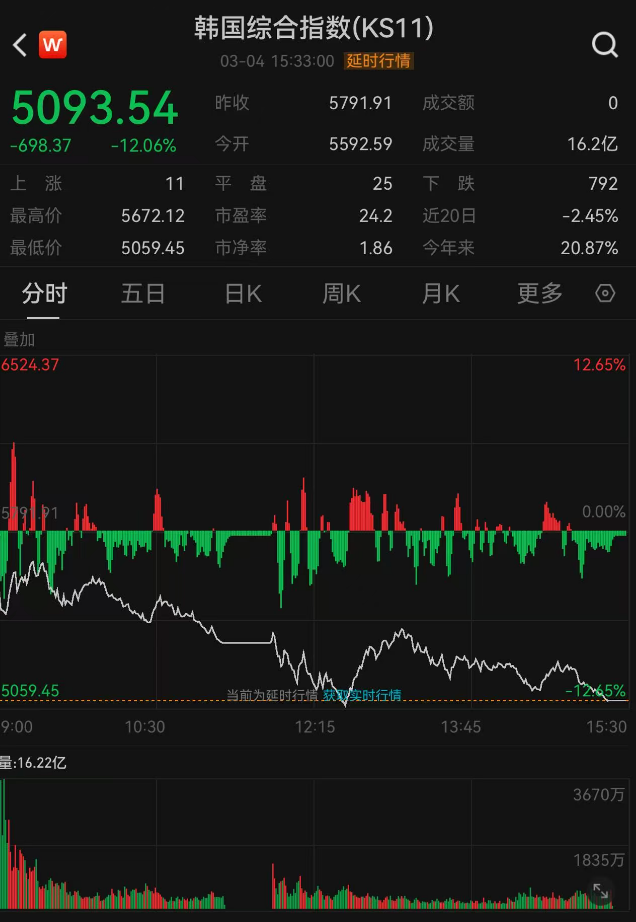Tap the 延时行情 delayed quote badge
Screen dimensions: 636x922
tap(378, 61)
